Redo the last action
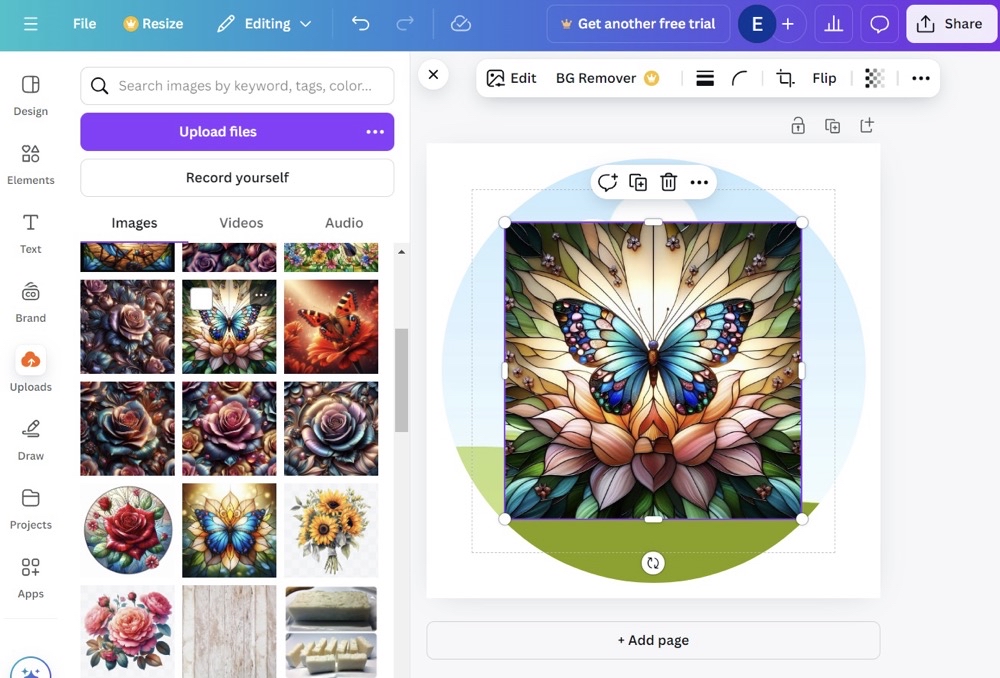Screen dimensions: 1000x678 coord(405,24)
